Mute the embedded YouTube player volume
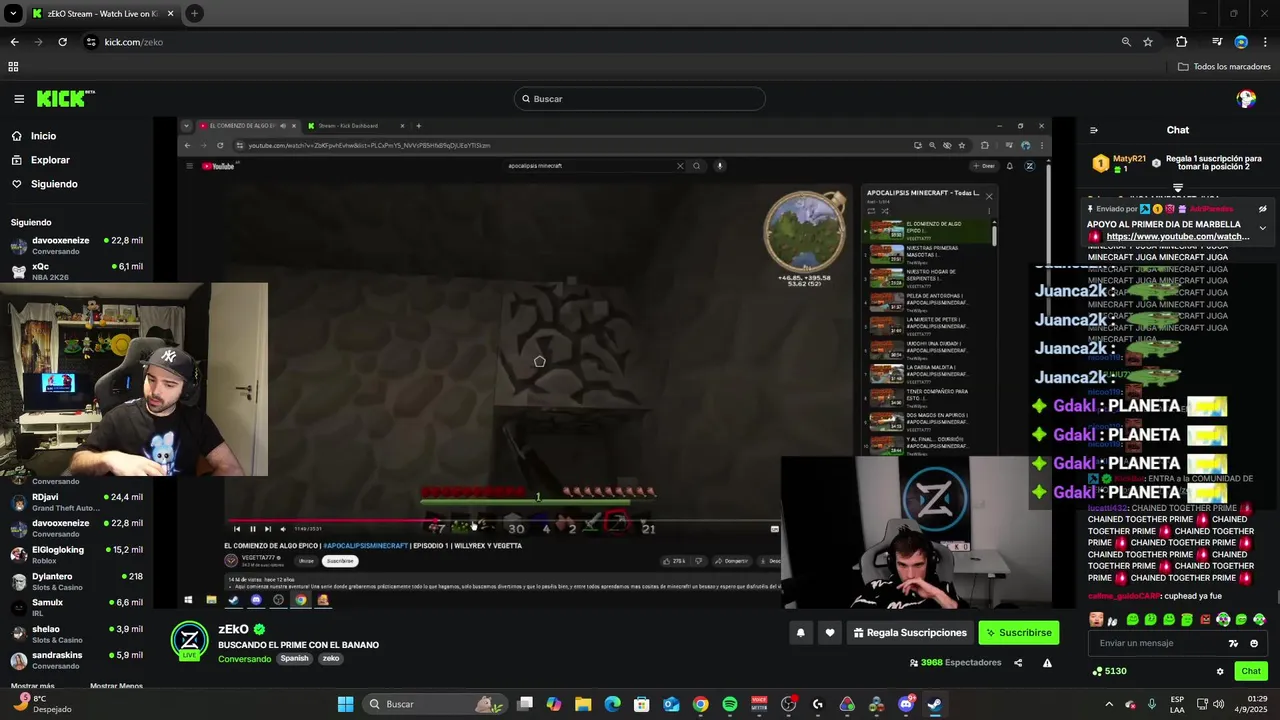Viewport: 1280px width, 720px height. coord(283,529)
